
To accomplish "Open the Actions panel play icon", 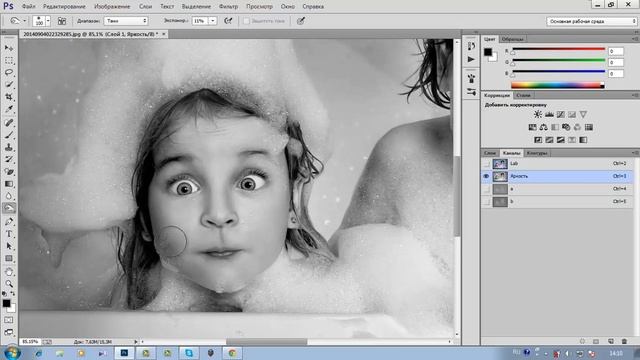I will (x=471, y=60).
